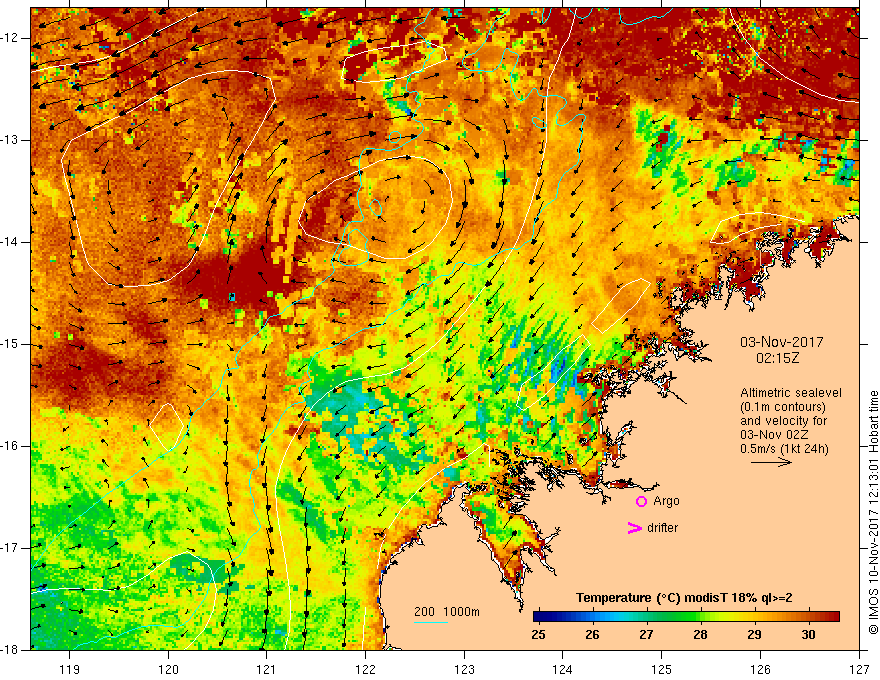Click the longitude axis label 125
Screen dimensions: 880x680
pos(662,669)
